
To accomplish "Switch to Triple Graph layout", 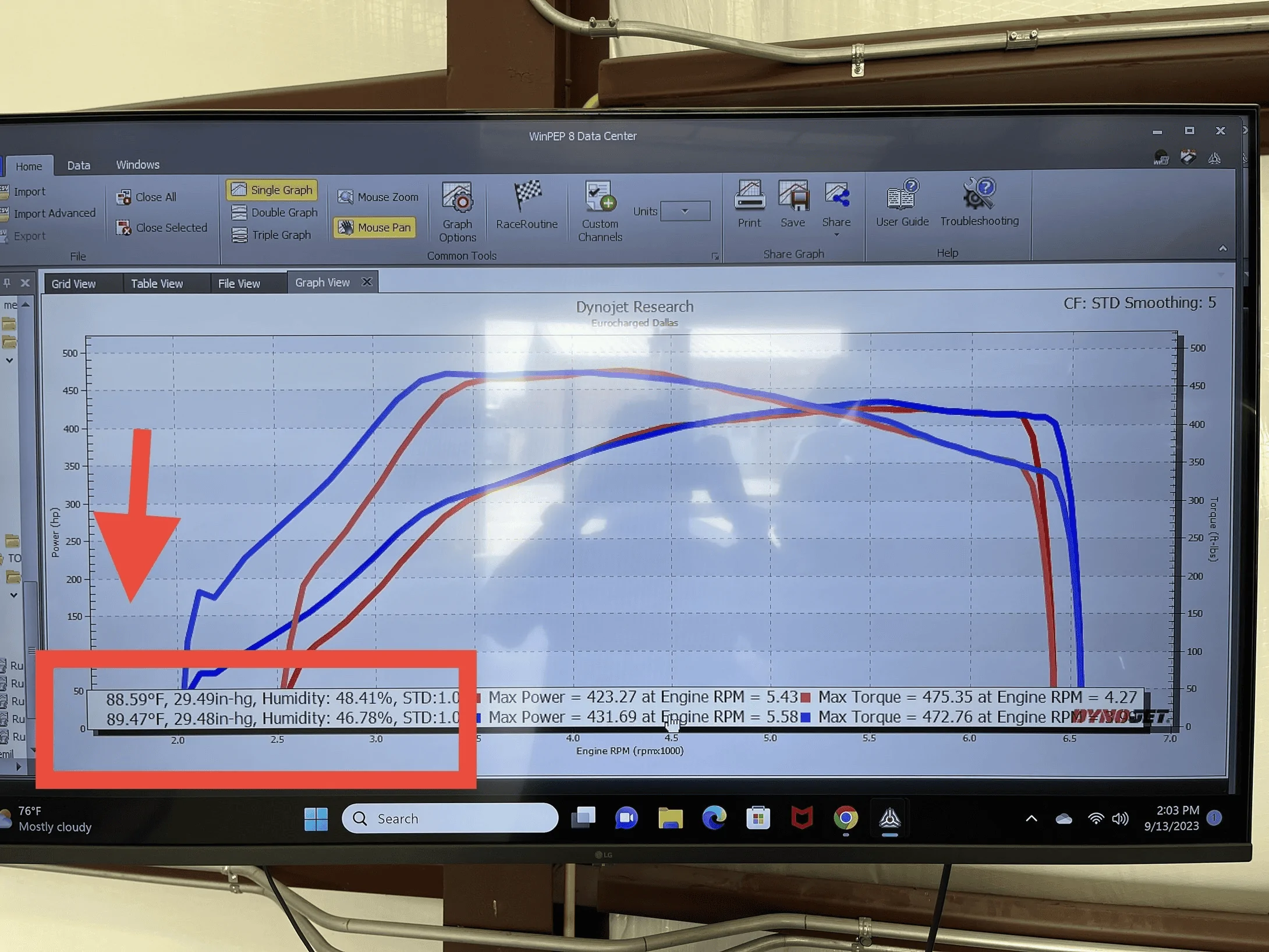I will click(x=271, y=235).
